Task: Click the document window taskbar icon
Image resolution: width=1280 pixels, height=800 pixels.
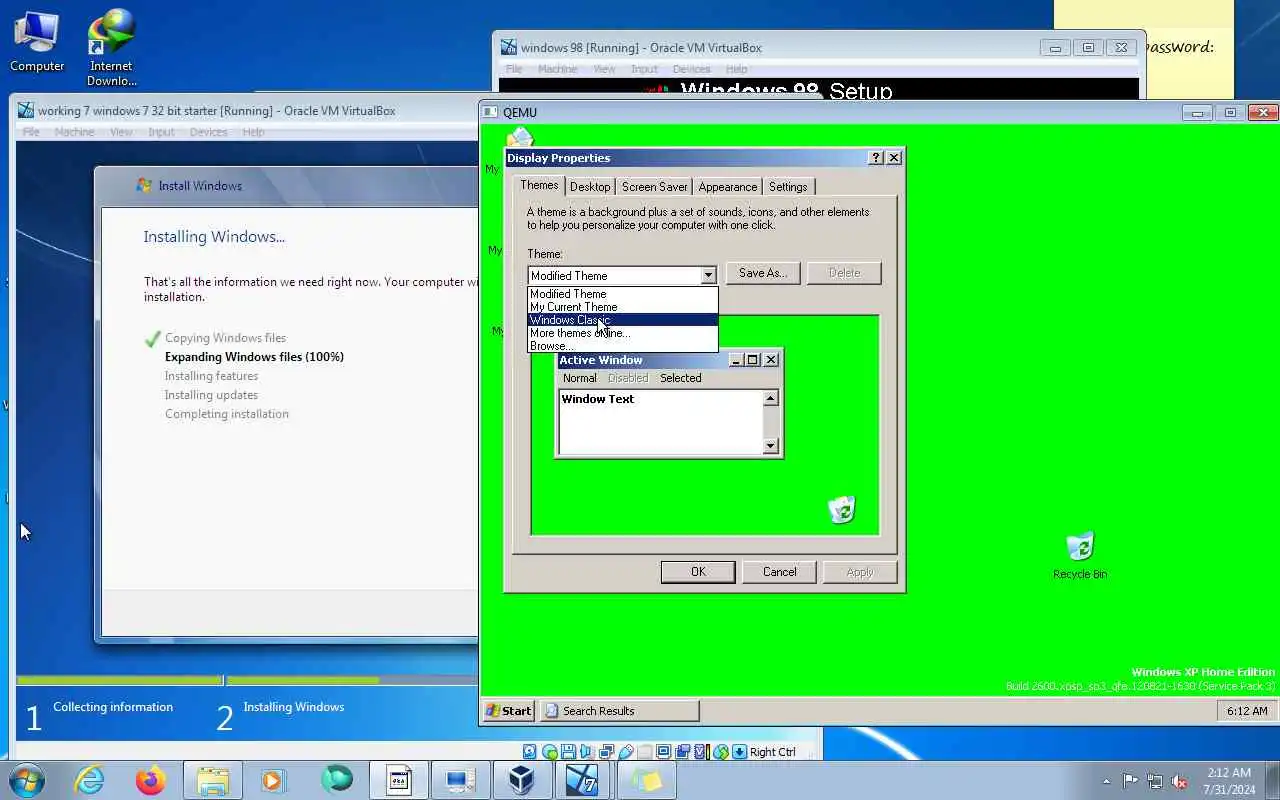Action: click(x=399, y=780)
